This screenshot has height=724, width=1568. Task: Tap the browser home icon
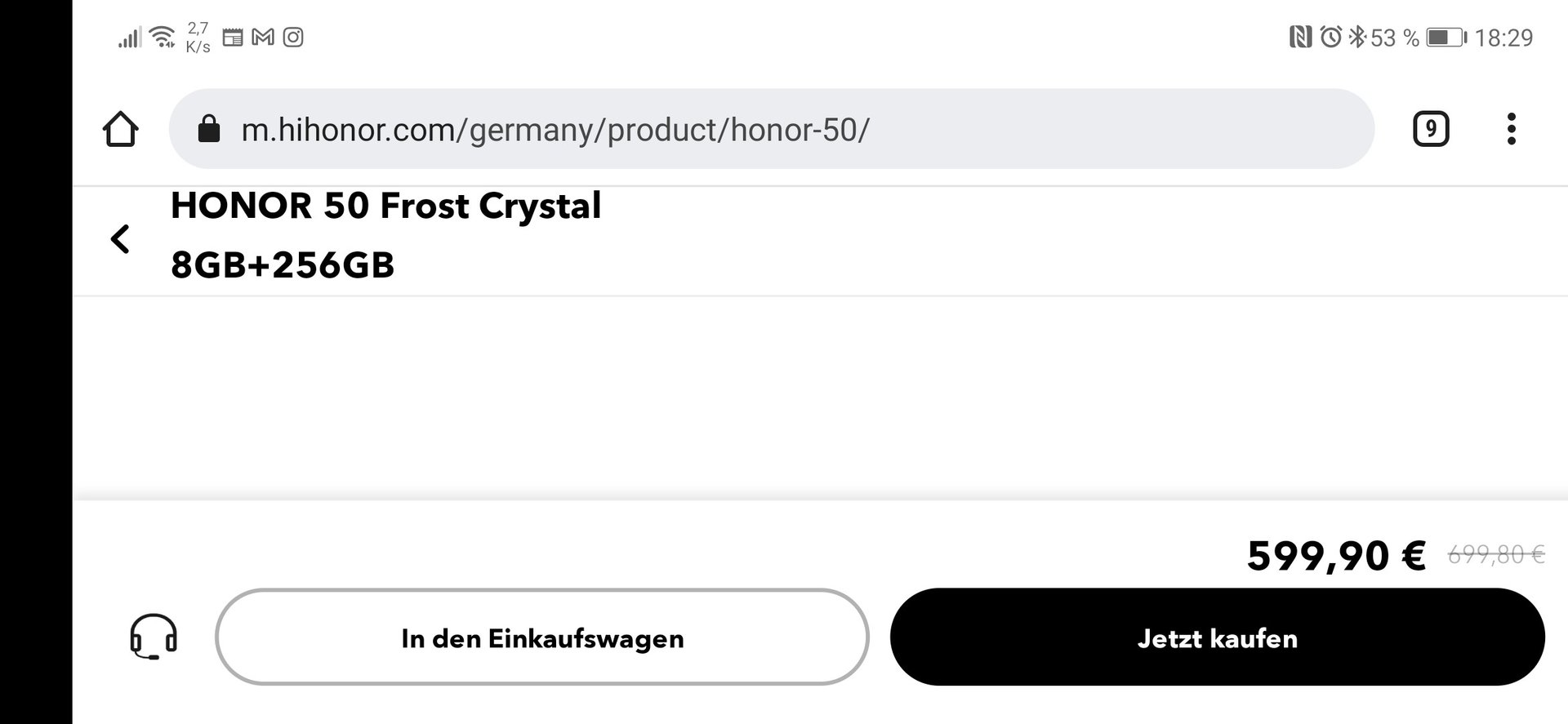[120, 129]
